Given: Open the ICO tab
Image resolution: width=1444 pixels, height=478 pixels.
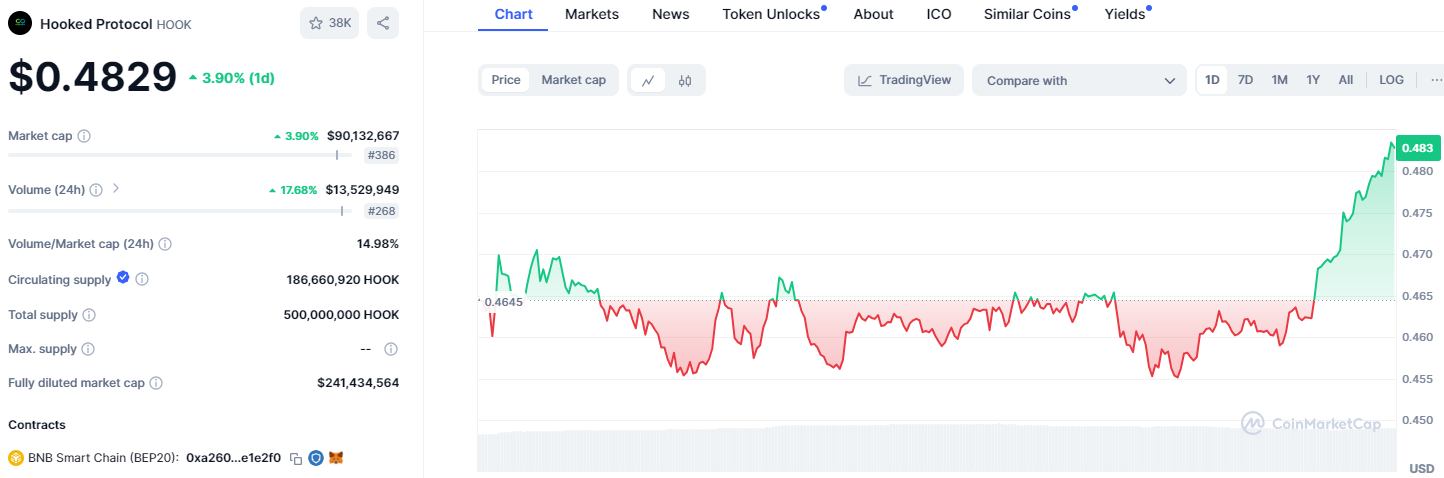Looking at the screenshot, I should [x=939, y=14].
